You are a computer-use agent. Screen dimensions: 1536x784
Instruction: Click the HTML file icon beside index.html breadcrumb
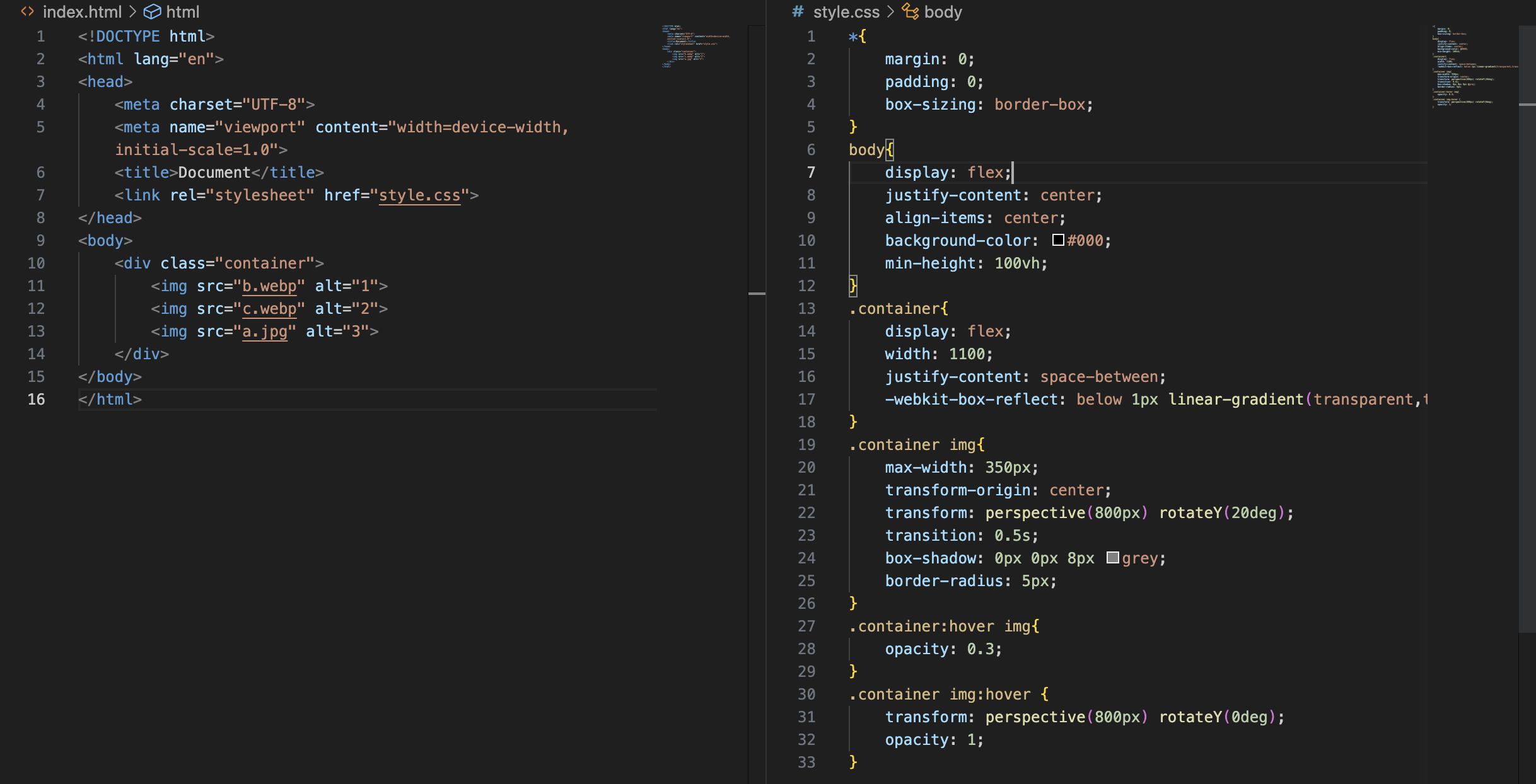pyautogui.click(x=28, y=12)
